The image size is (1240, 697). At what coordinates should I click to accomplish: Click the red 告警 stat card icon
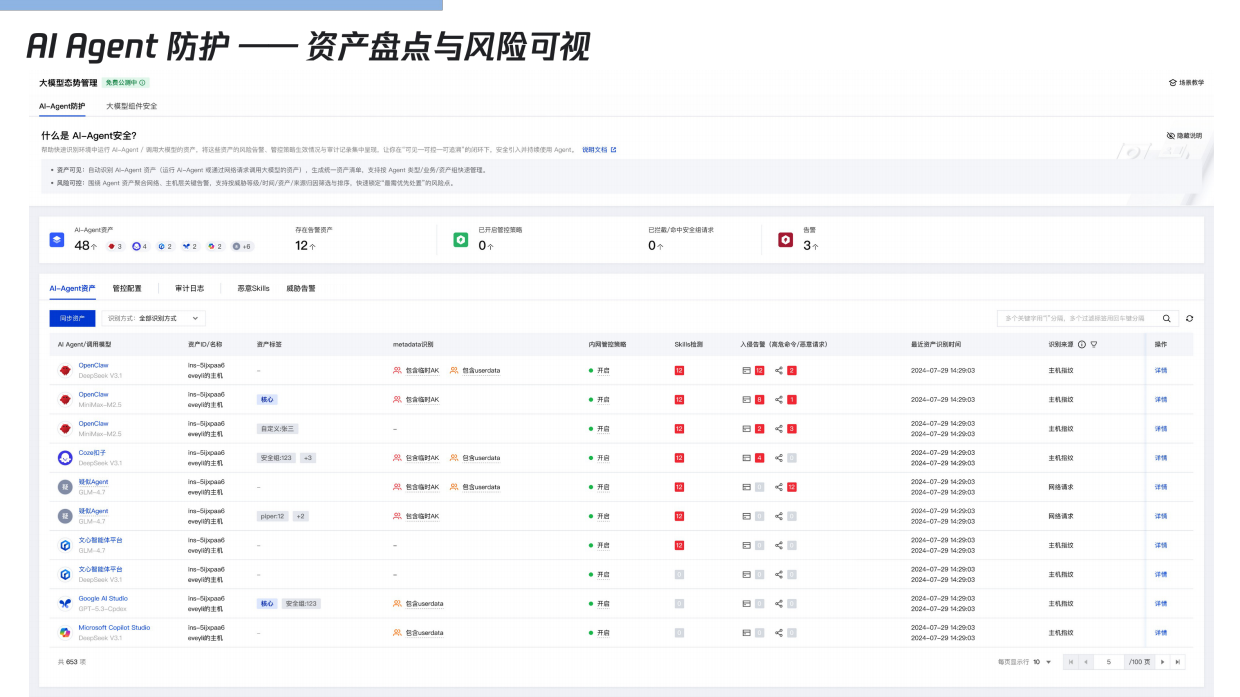(x=786, y=239)
